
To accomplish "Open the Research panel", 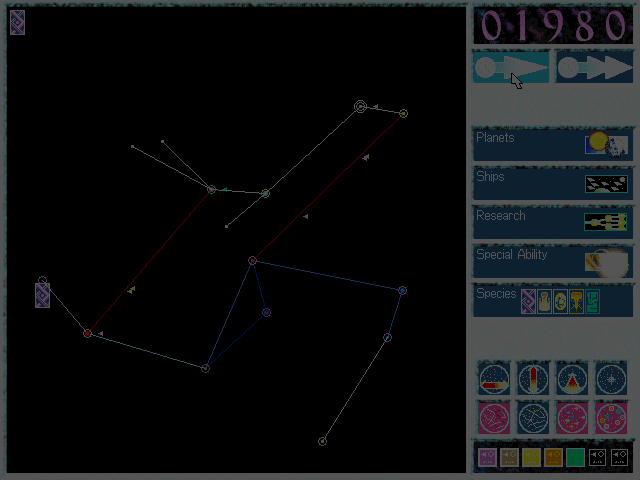I will pos(553,223).
